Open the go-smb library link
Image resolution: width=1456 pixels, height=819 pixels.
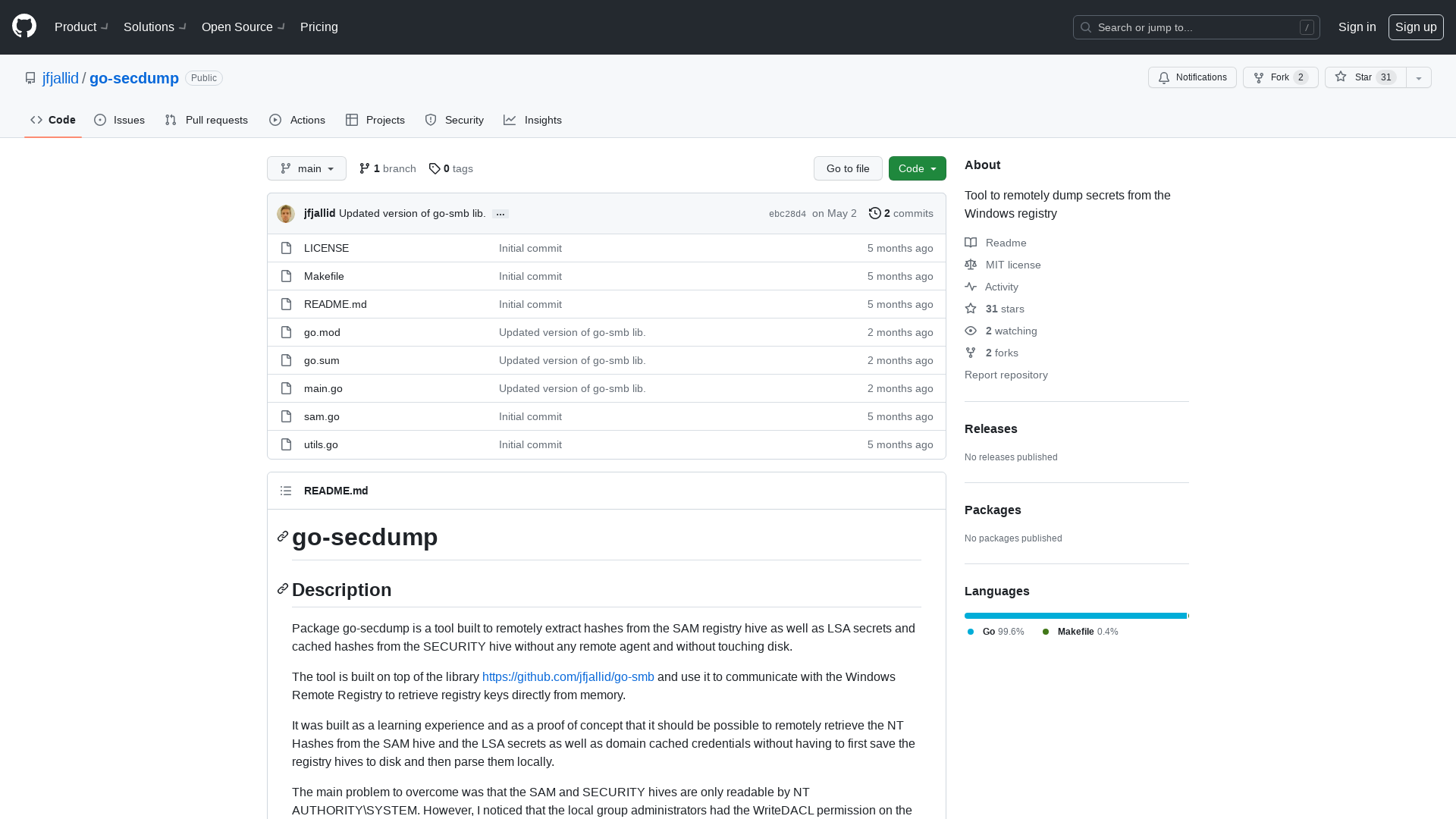(x=568, y=676)
